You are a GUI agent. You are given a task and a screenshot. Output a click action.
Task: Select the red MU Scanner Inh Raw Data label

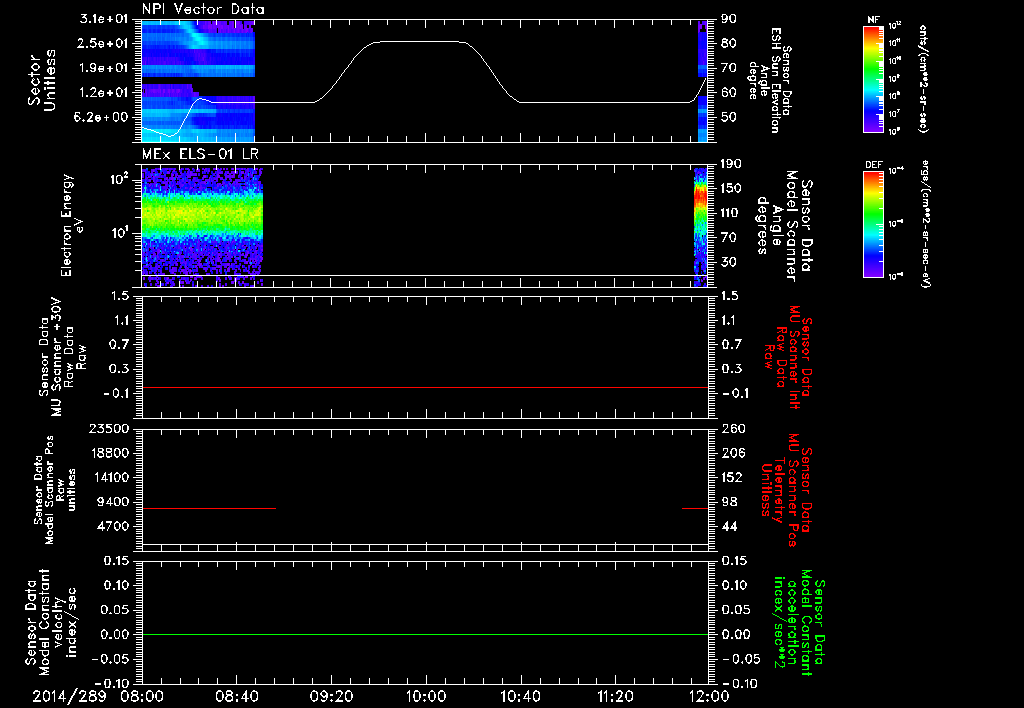[788, 357]
